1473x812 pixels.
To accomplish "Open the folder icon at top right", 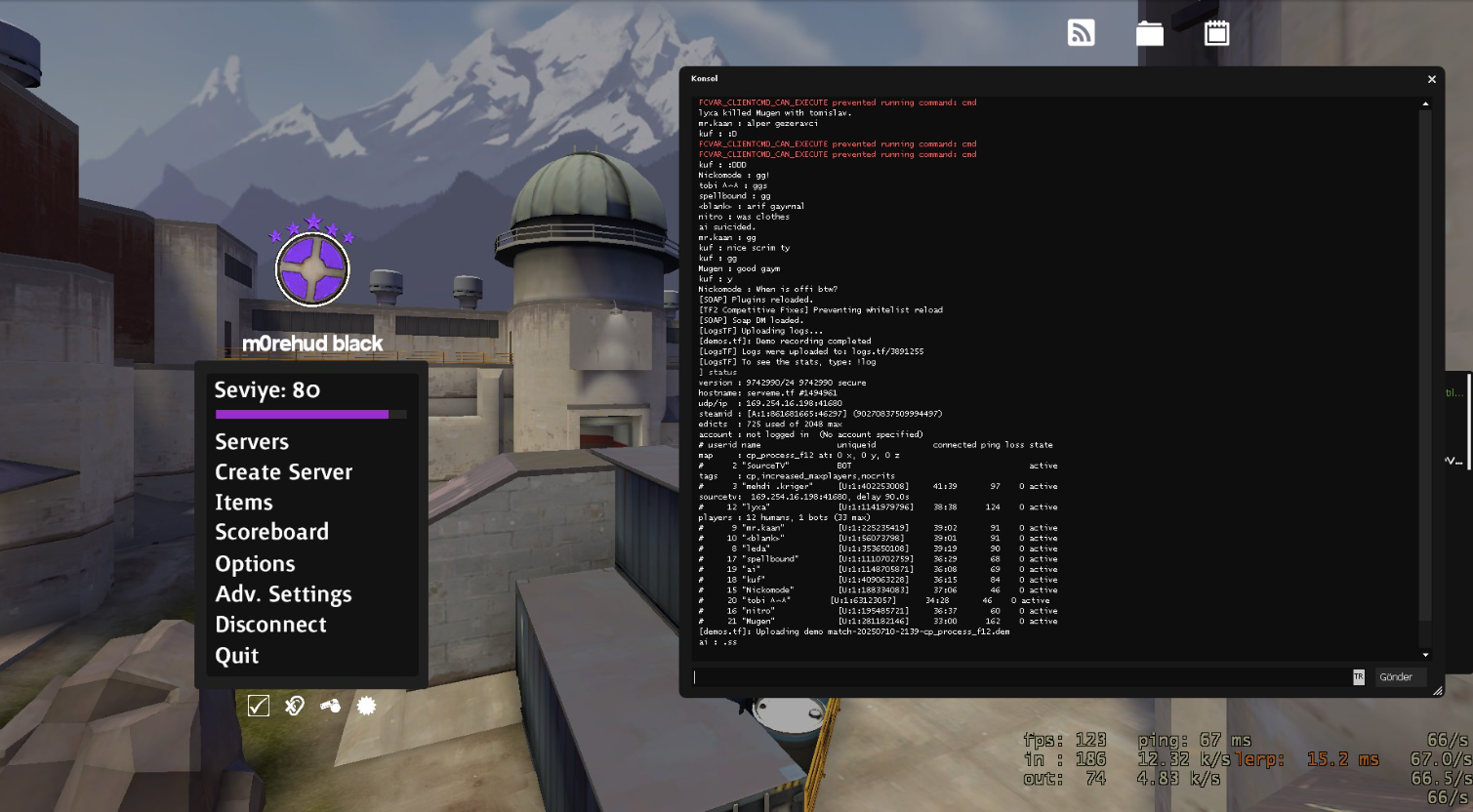I will (1149, 33).
